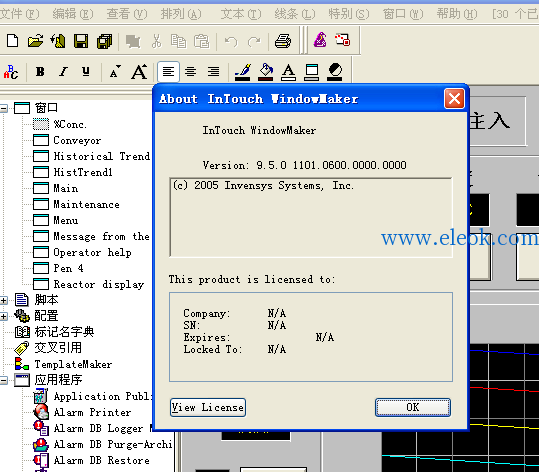Confirm About dialog with OK
The height and width of the screenshot is (472, 539).
click(413, 407)
